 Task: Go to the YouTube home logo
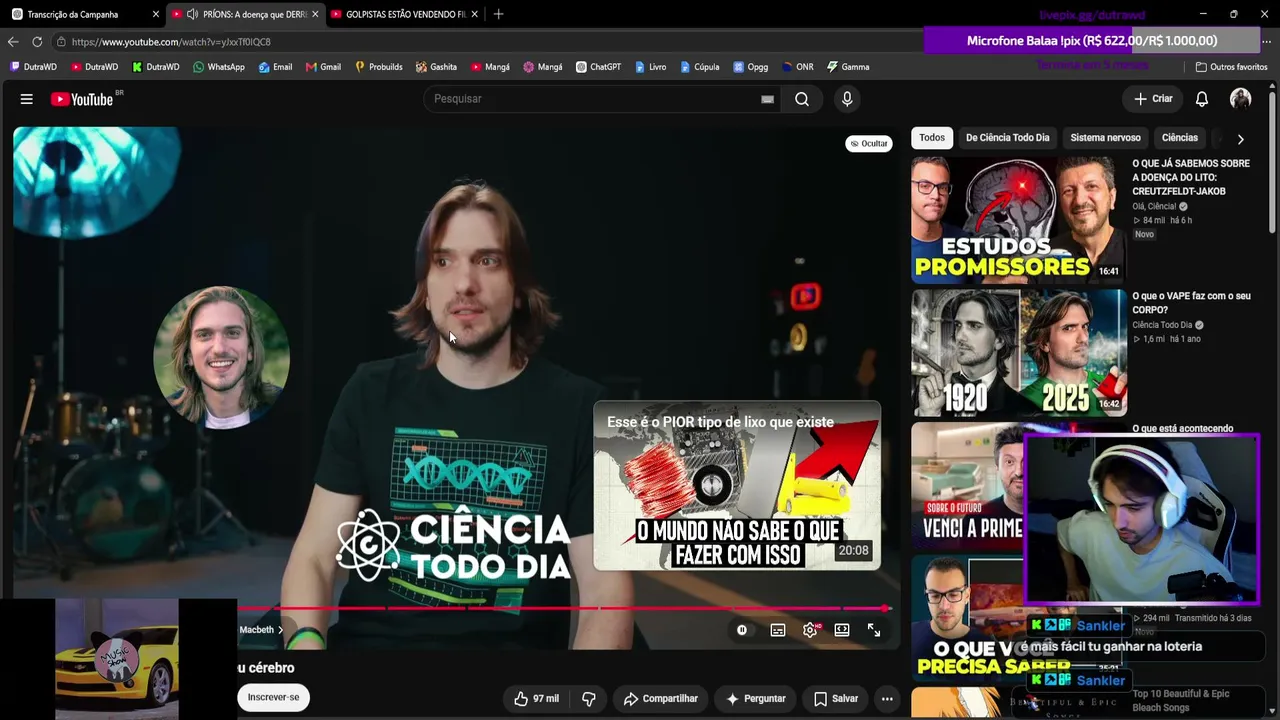[x=82, y=99]
